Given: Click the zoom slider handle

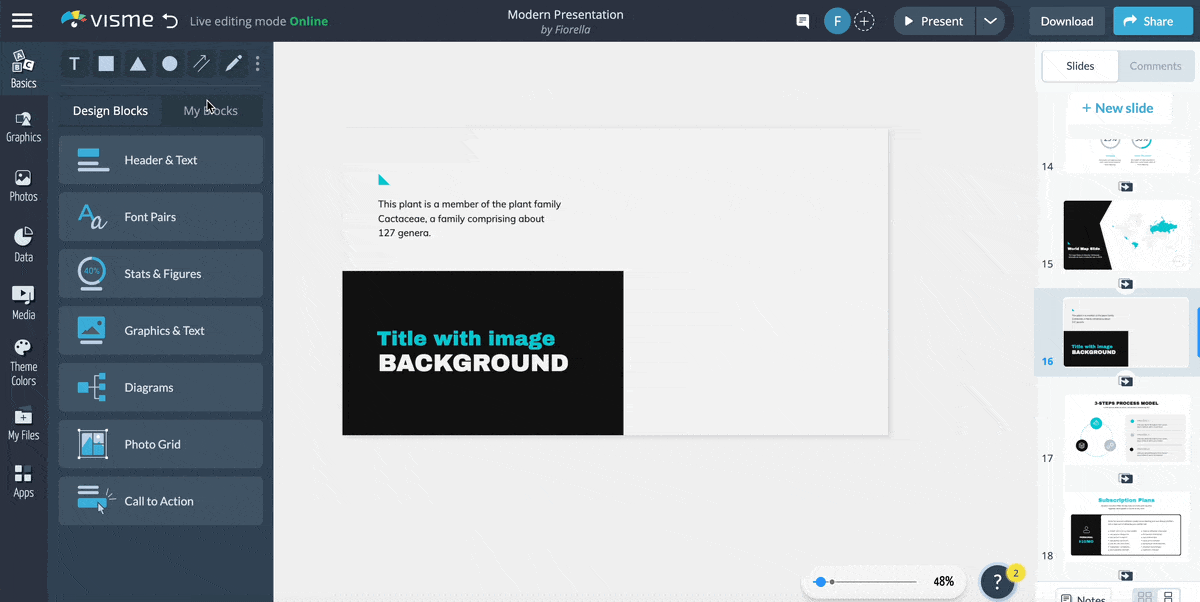Looking at the screenshot, I should point(820,581).
